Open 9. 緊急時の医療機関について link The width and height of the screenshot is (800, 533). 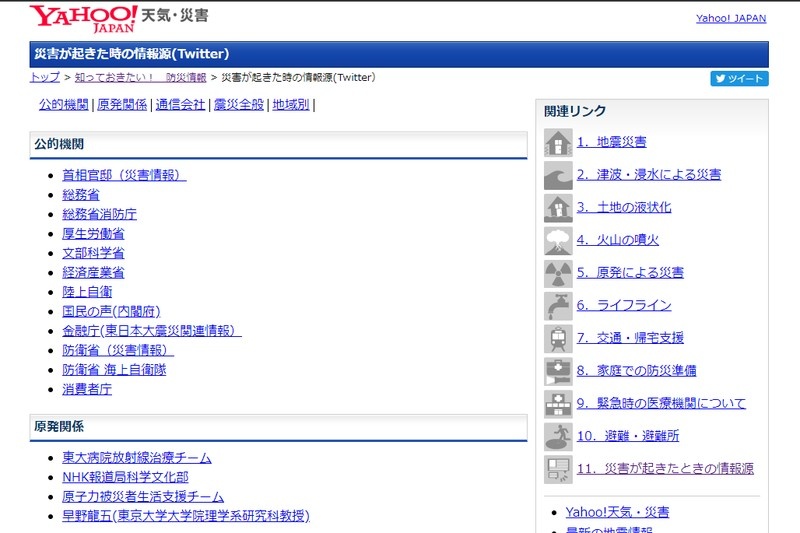[x=661, y=403]
